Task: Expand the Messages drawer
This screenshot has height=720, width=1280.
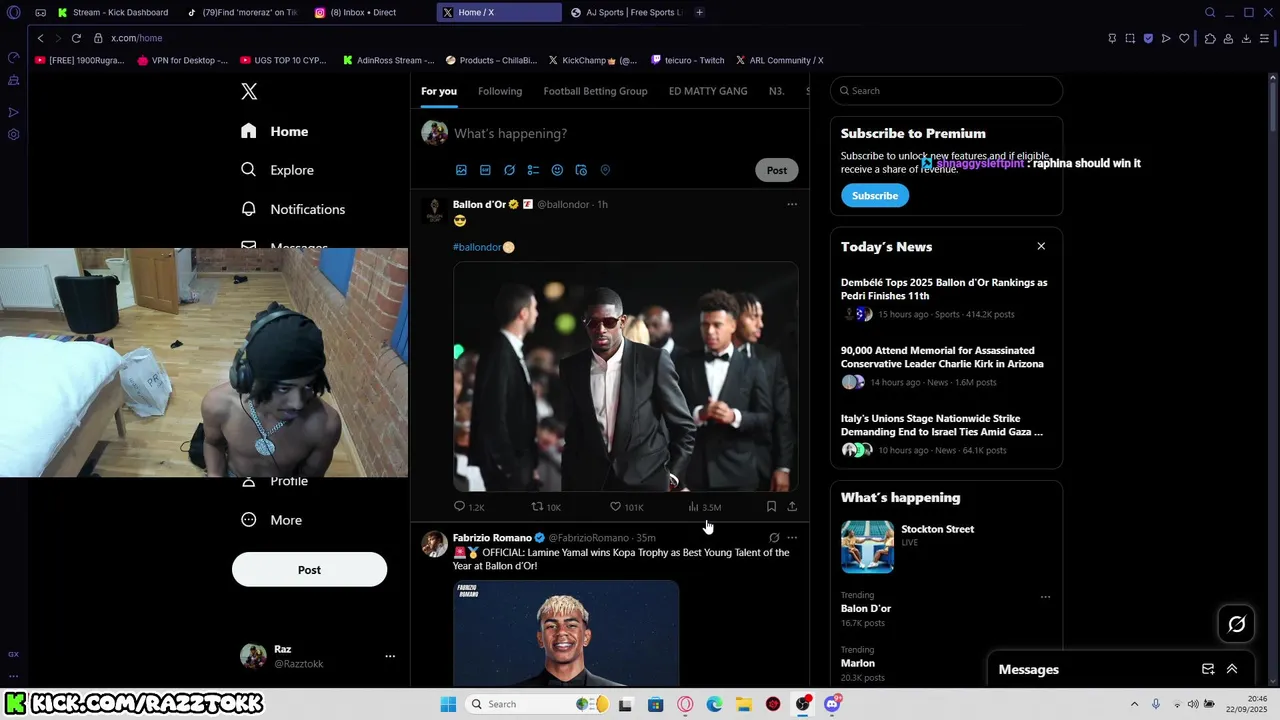Action: [1232, 669]
